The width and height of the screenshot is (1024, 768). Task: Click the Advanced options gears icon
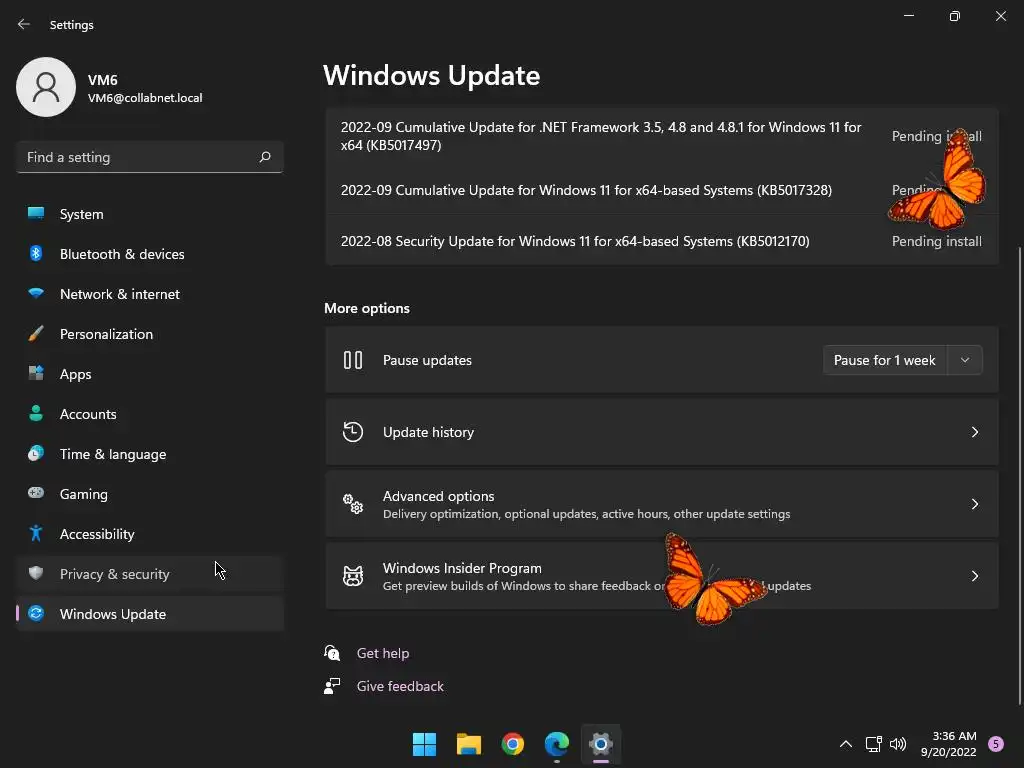[353, 504]
